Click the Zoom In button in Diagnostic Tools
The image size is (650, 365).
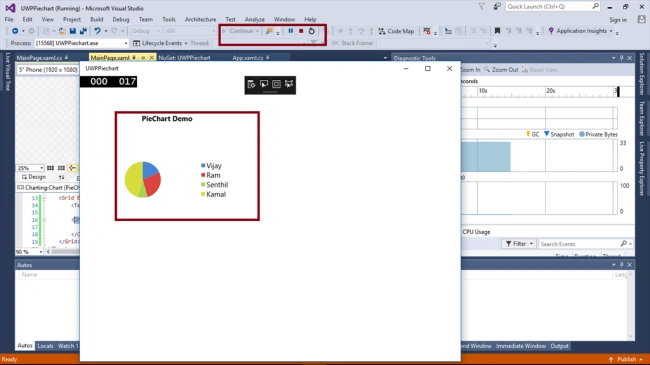tap(471, 70)
